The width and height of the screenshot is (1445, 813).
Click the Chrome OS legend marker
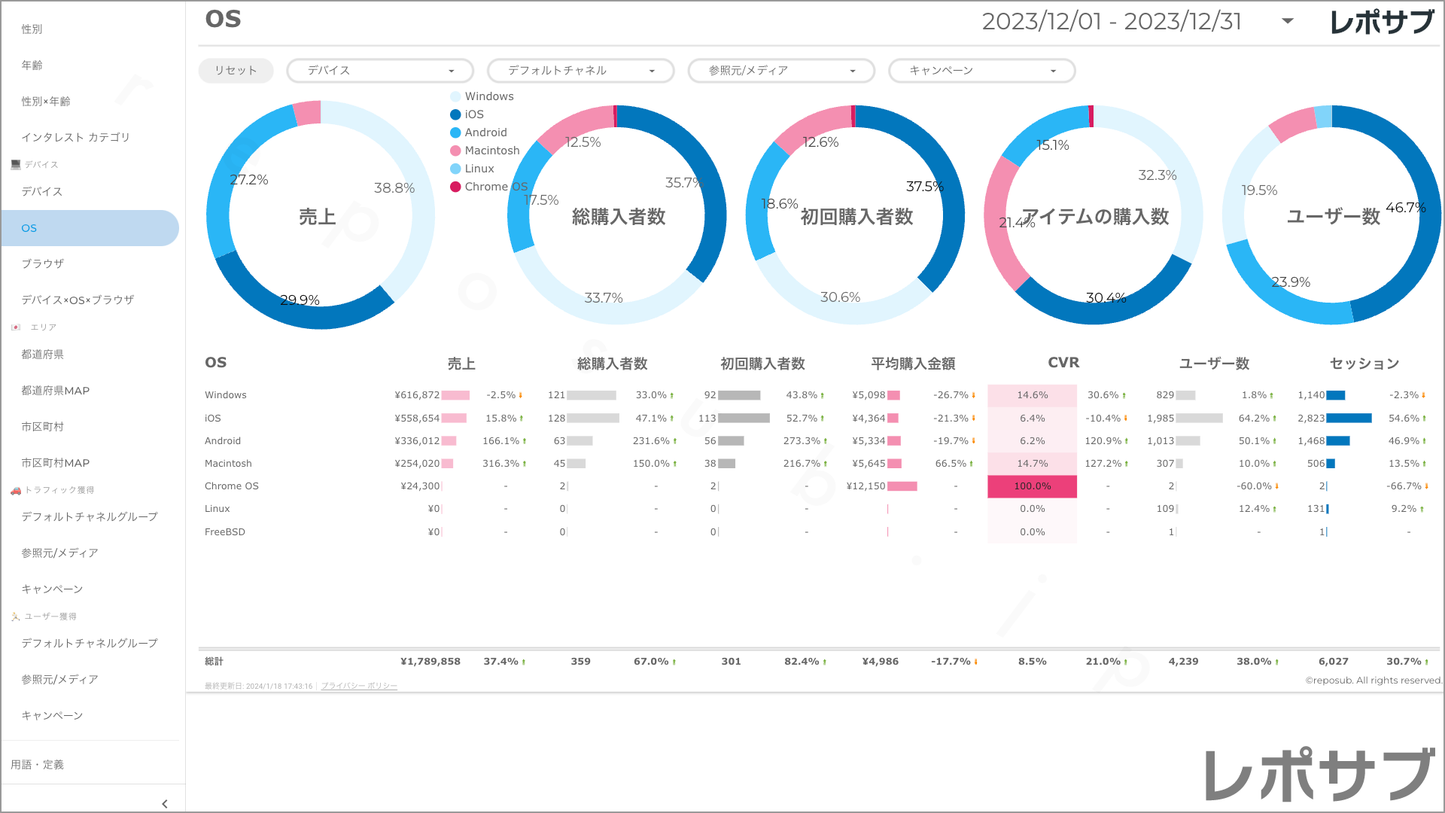[x=456, y=187]
